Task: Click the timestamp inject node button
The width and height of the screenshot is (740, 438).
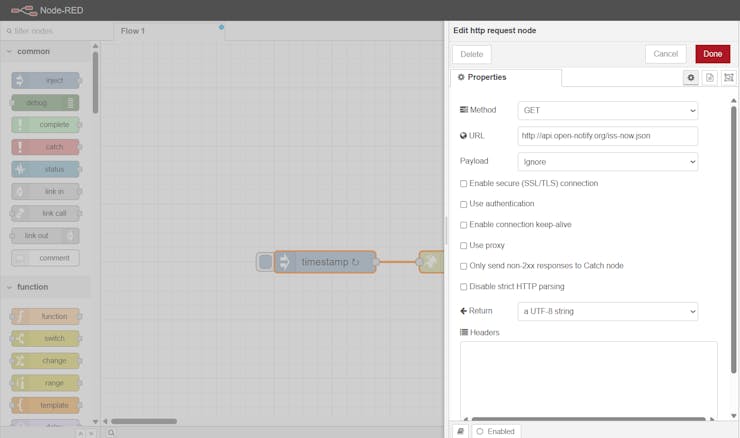Action: click(x=264, y=262)
